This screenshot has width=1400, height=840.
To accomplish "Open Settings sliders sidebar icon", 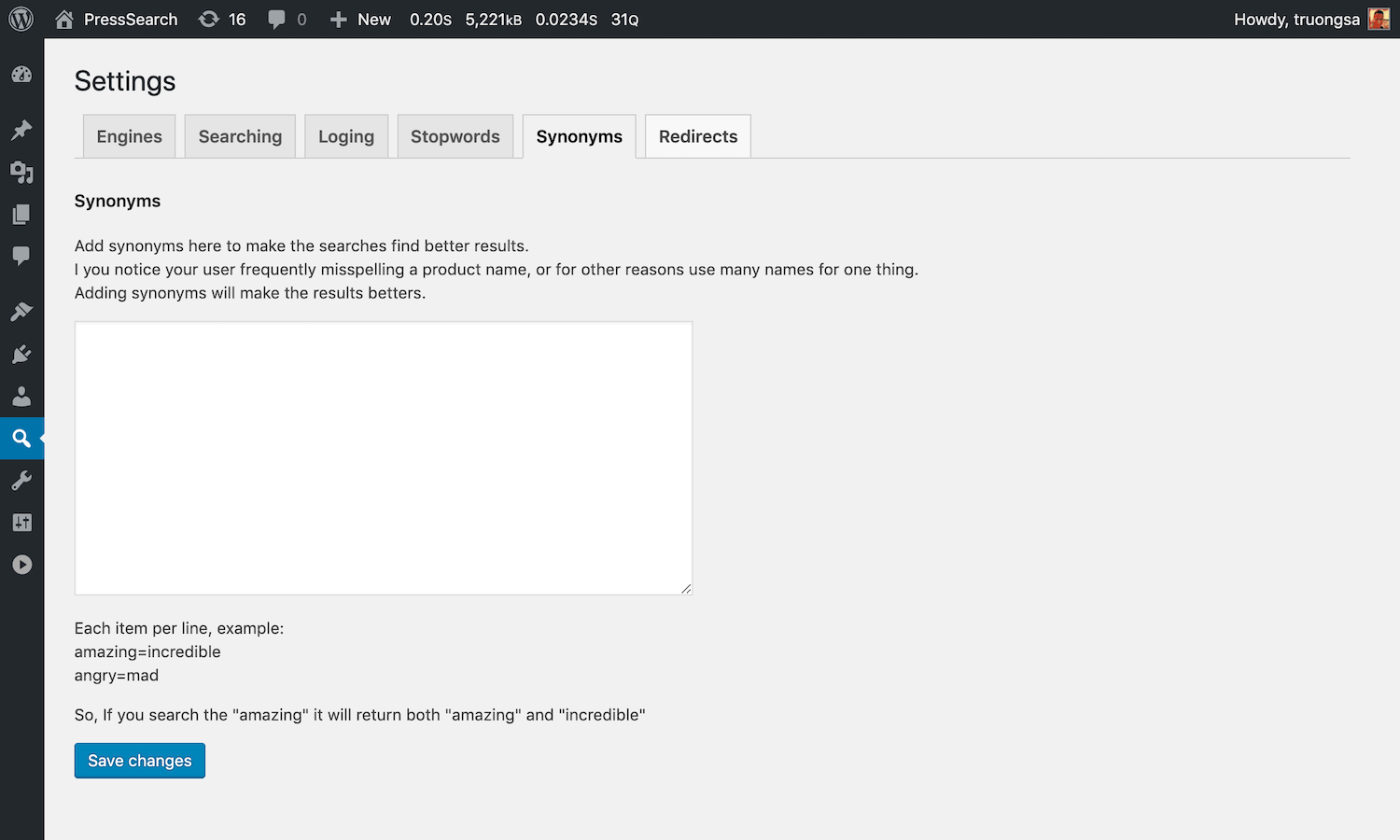I will [21, 523].
